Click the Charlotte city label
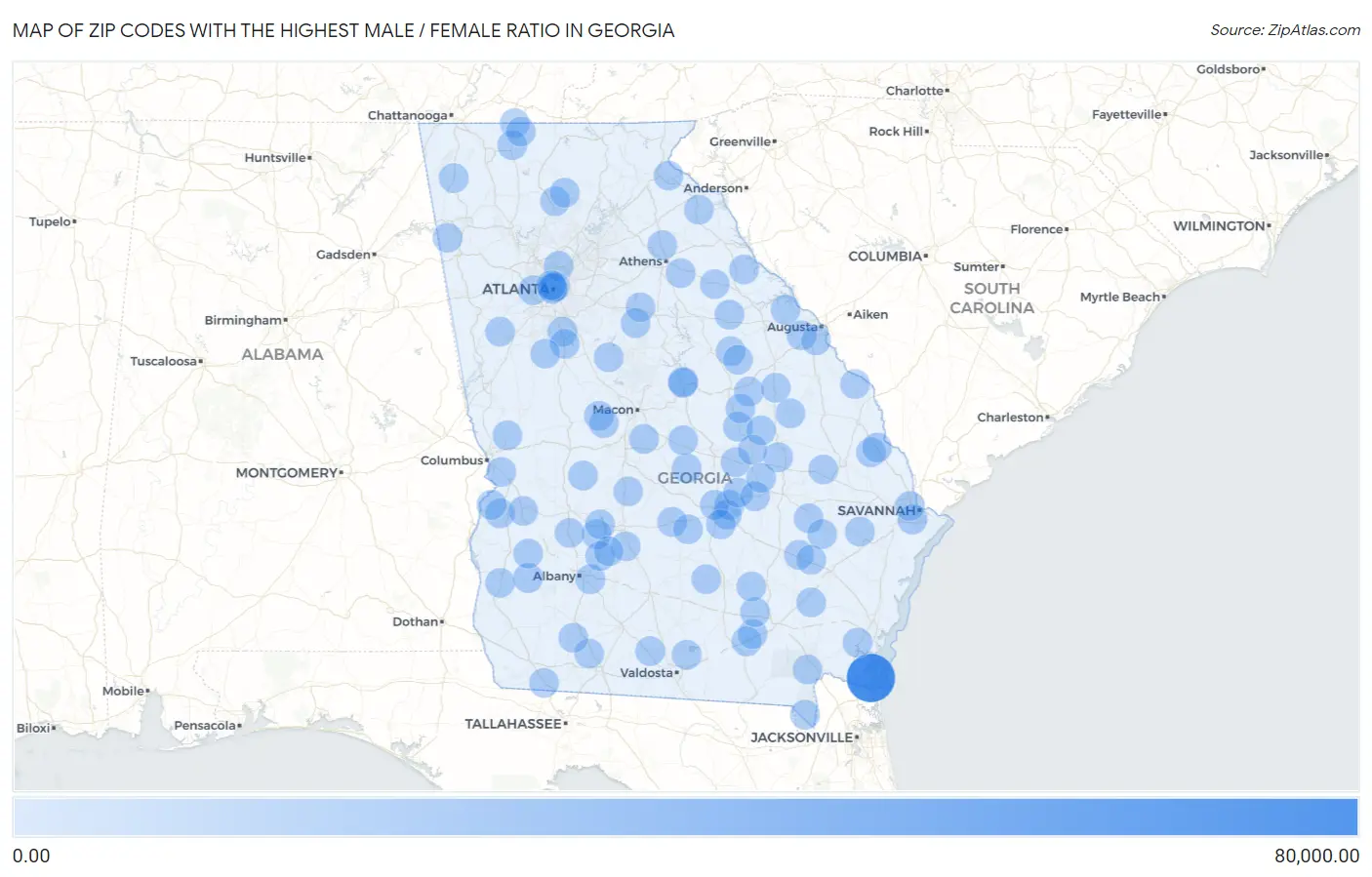Image resolution: width=1372 pixels, height=877 pixels. point(914,91)
